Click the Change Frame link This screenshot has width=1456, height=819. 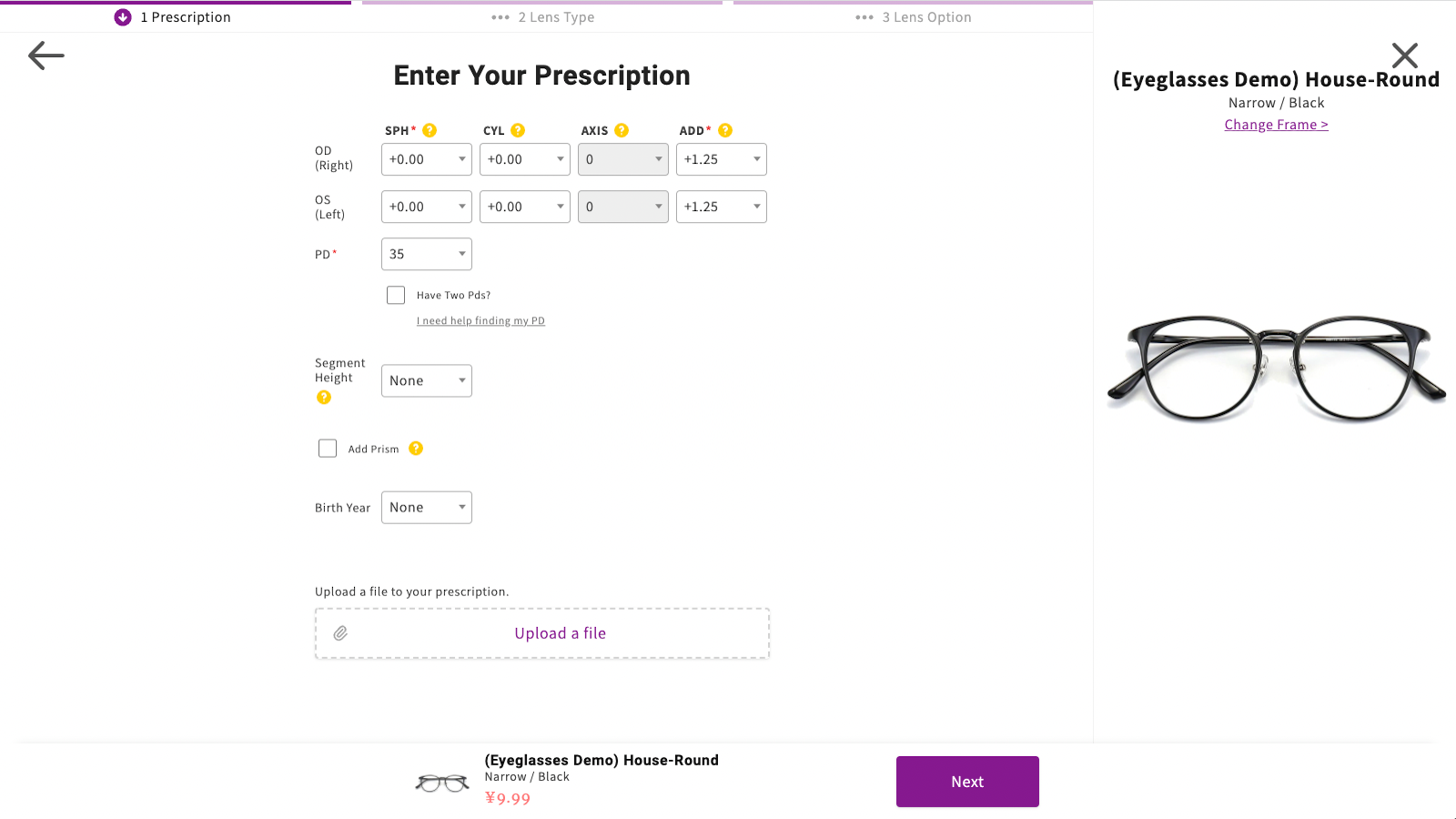[1276, 124]
